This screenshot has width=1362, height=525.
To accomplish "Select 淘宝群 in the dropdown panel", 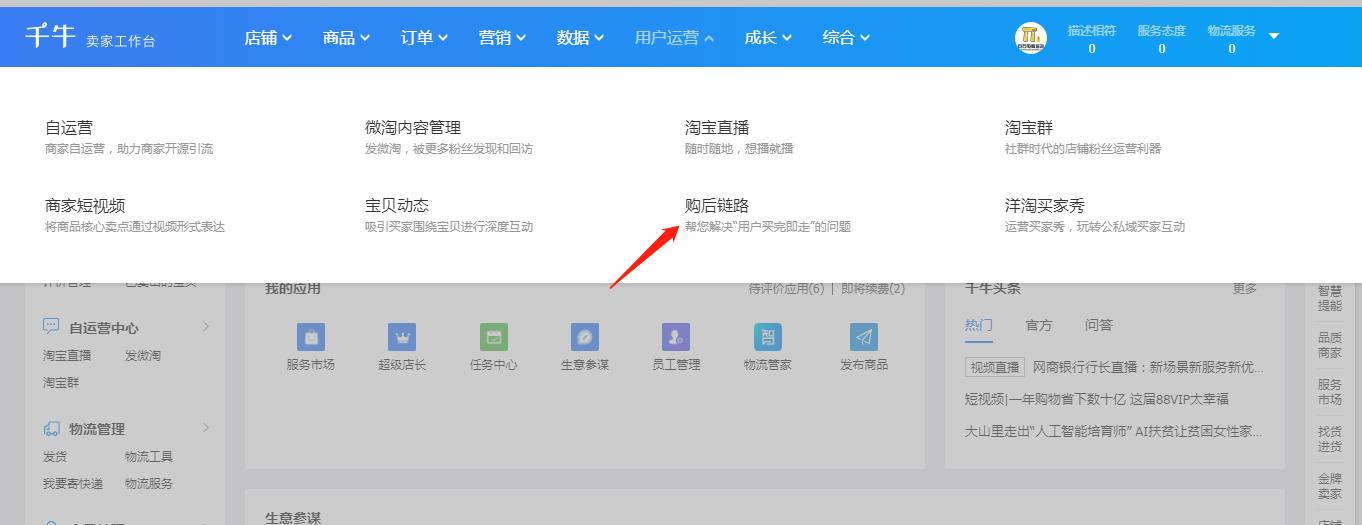I will point(1029,128).
